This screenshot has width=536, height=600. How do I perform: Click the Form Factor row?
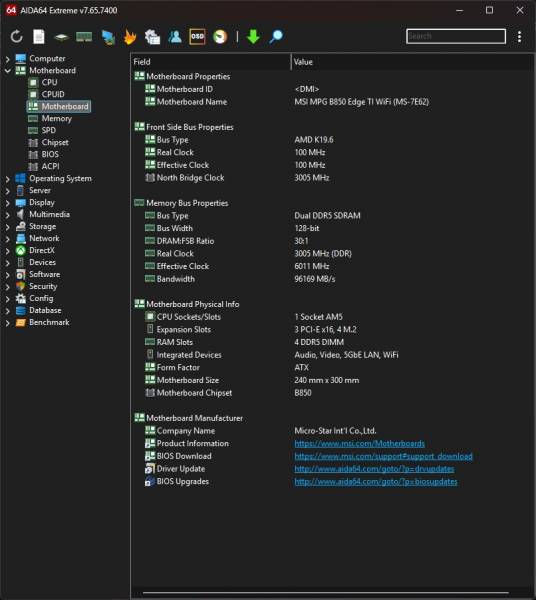(332, 367)
